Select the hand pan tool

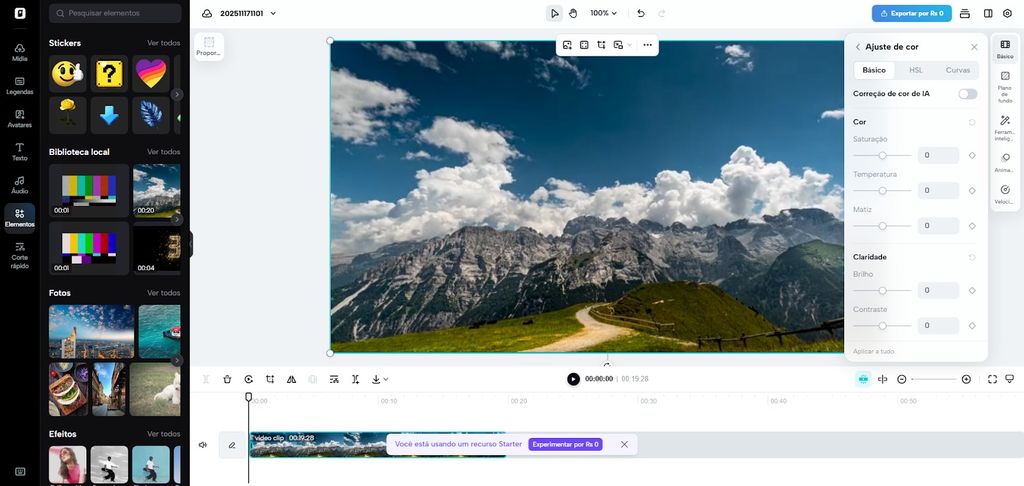pyautogui.click(x=573, y=13)
